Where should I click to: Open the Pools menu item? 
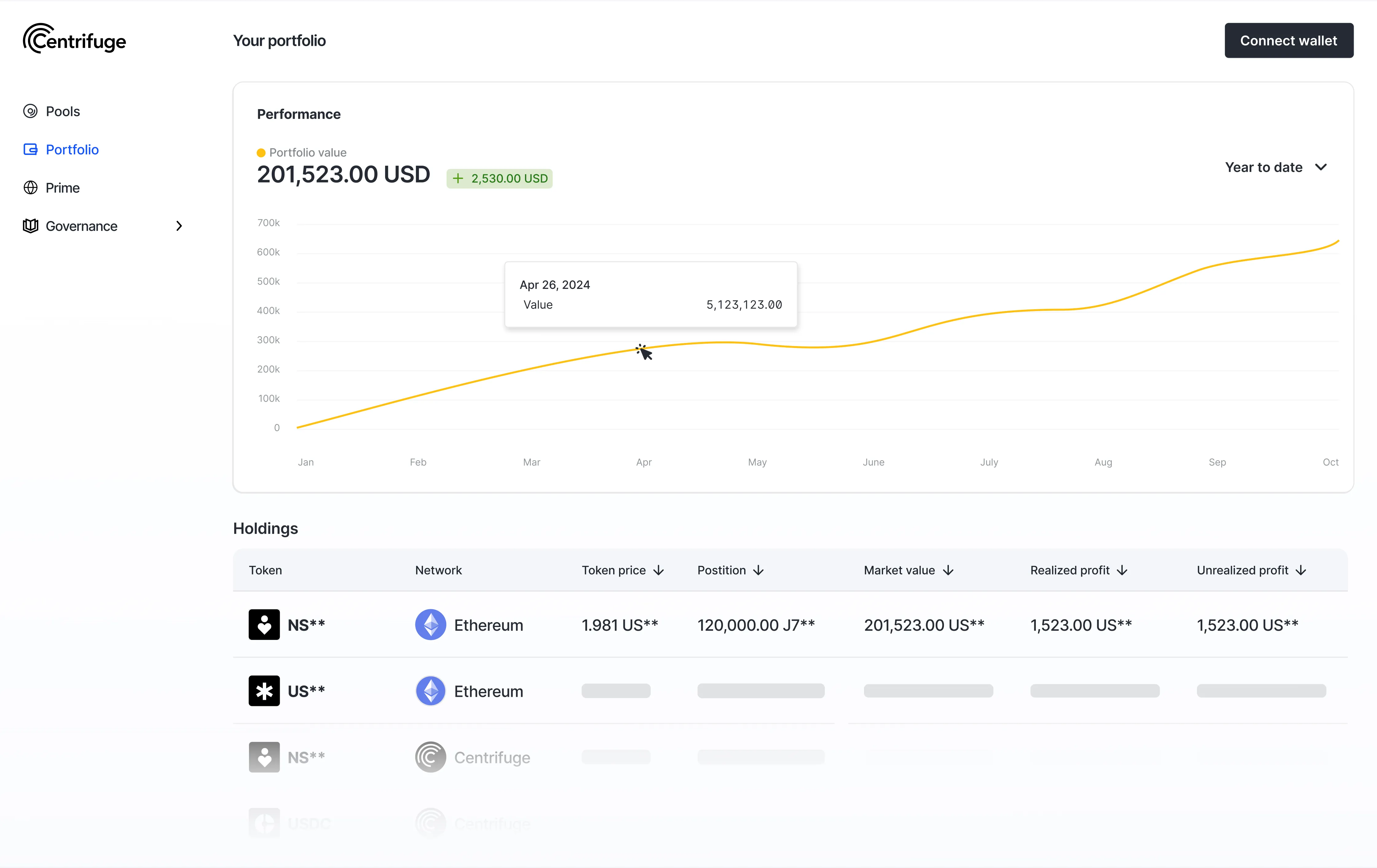(63, 111)
